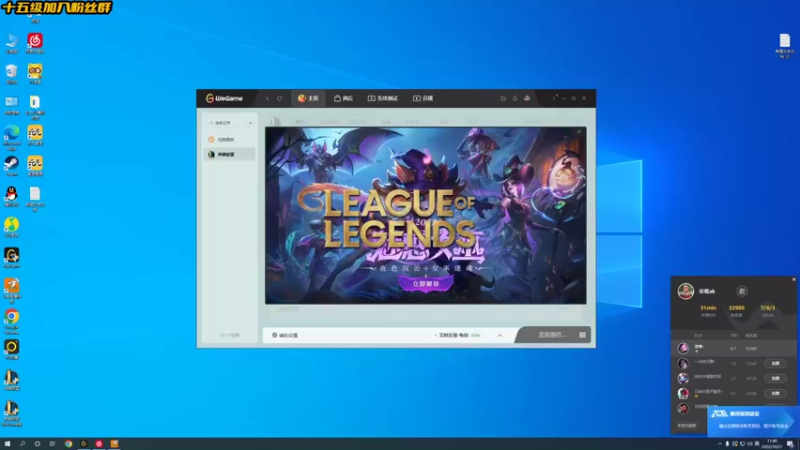This screenshot has height=450, width=800.
Task: Select the first highlighted teammate row
Action: coord(735,348)
